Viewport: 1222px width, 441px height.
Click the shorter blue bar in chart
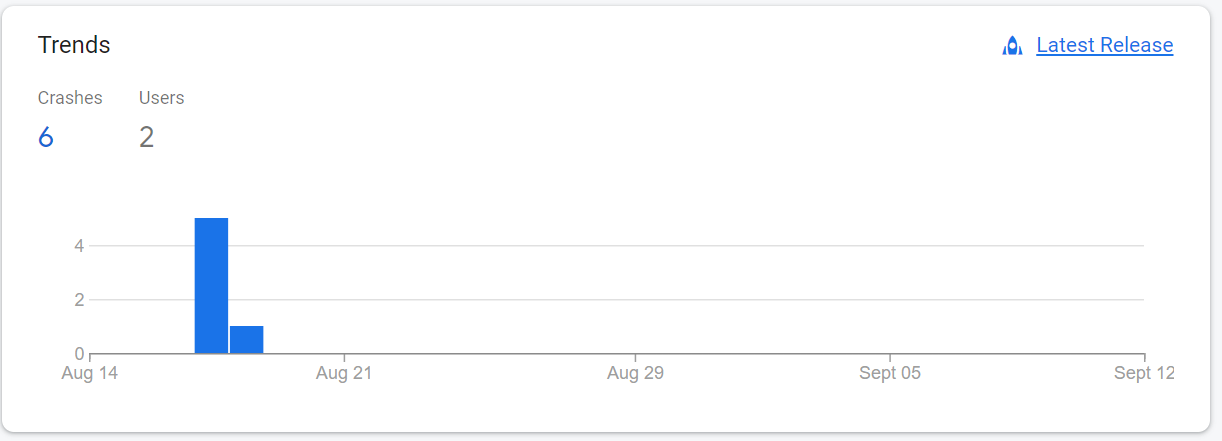(x=246, y=339)
